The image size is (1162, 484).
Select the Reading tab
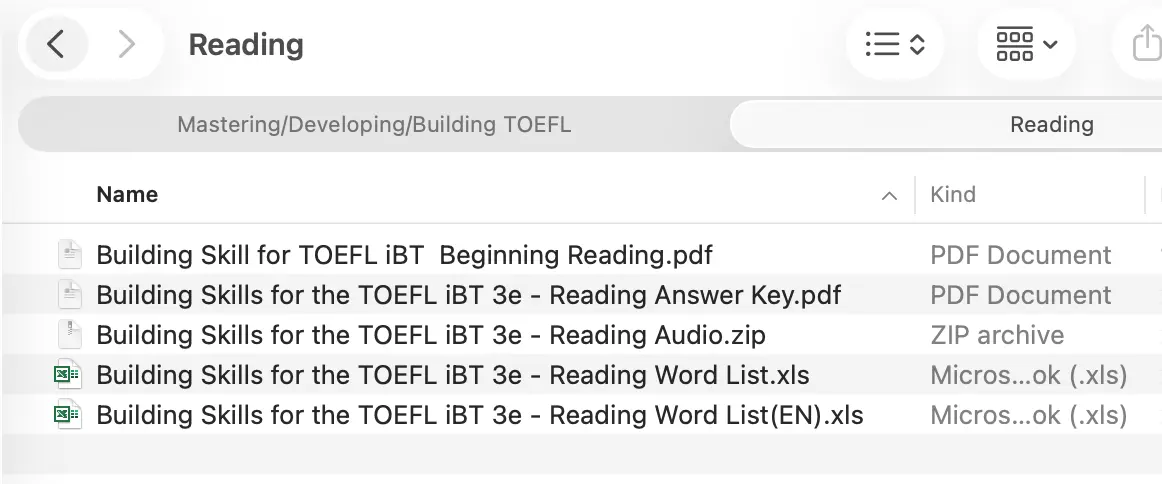[x=1051, y=125]
